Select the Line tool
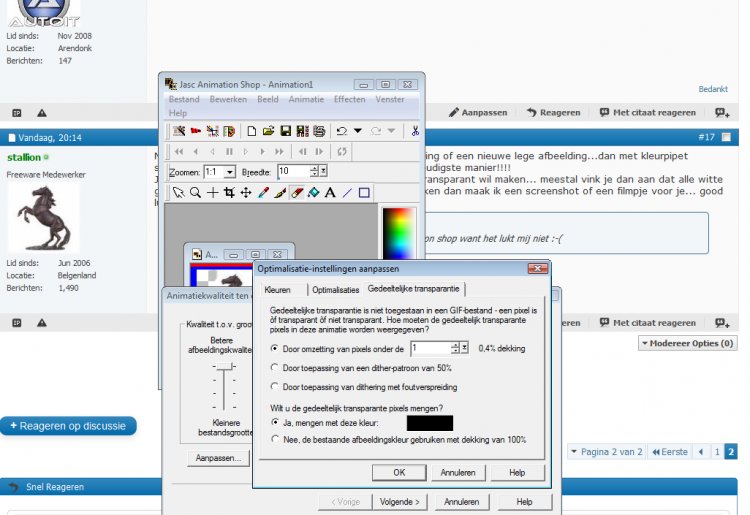Image resolution: width=750 pixels, height=515 pixels. click(x=347, y=193)
